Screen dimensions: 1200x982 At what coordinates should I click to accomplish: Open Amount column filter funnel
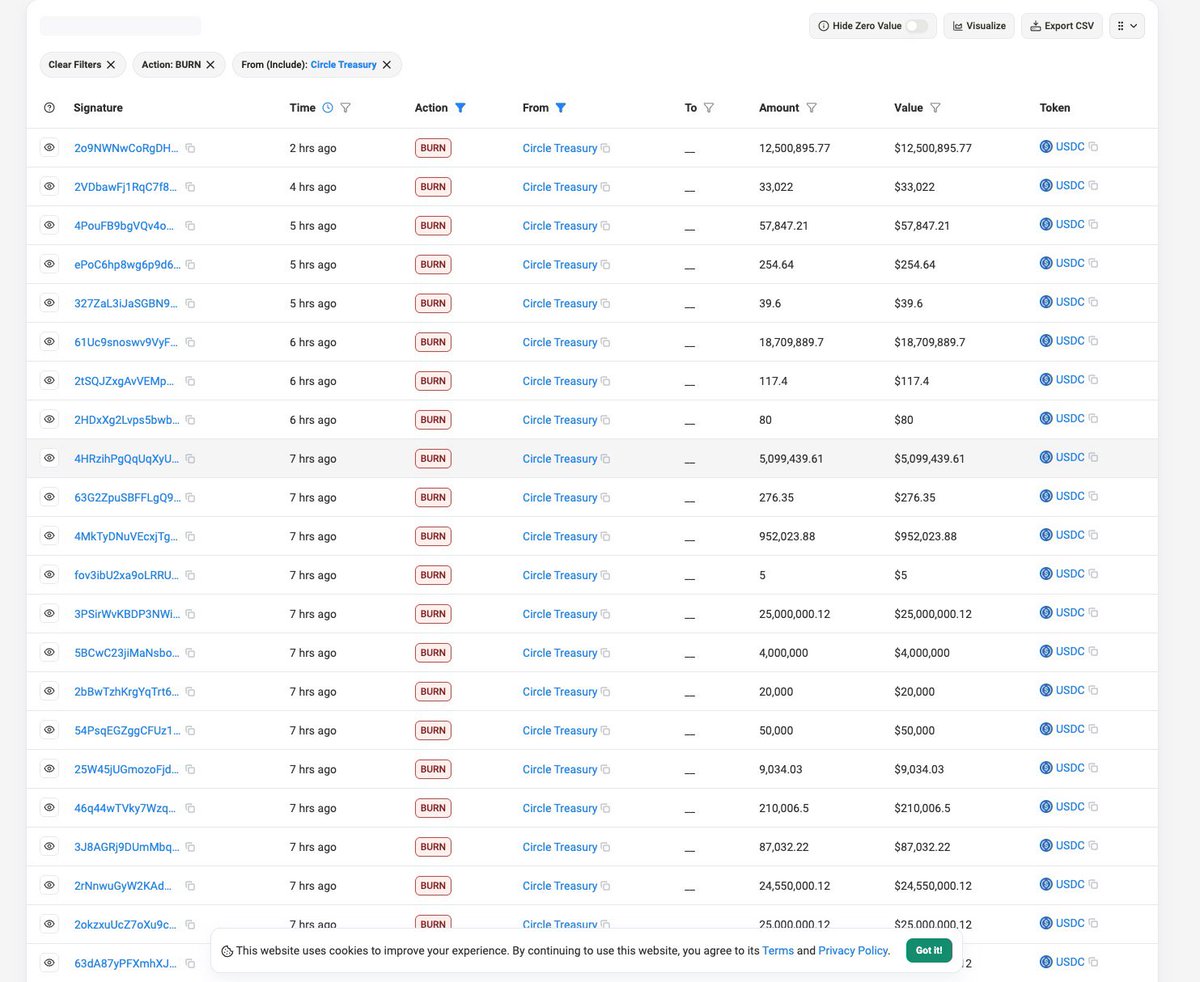point(811,108)
